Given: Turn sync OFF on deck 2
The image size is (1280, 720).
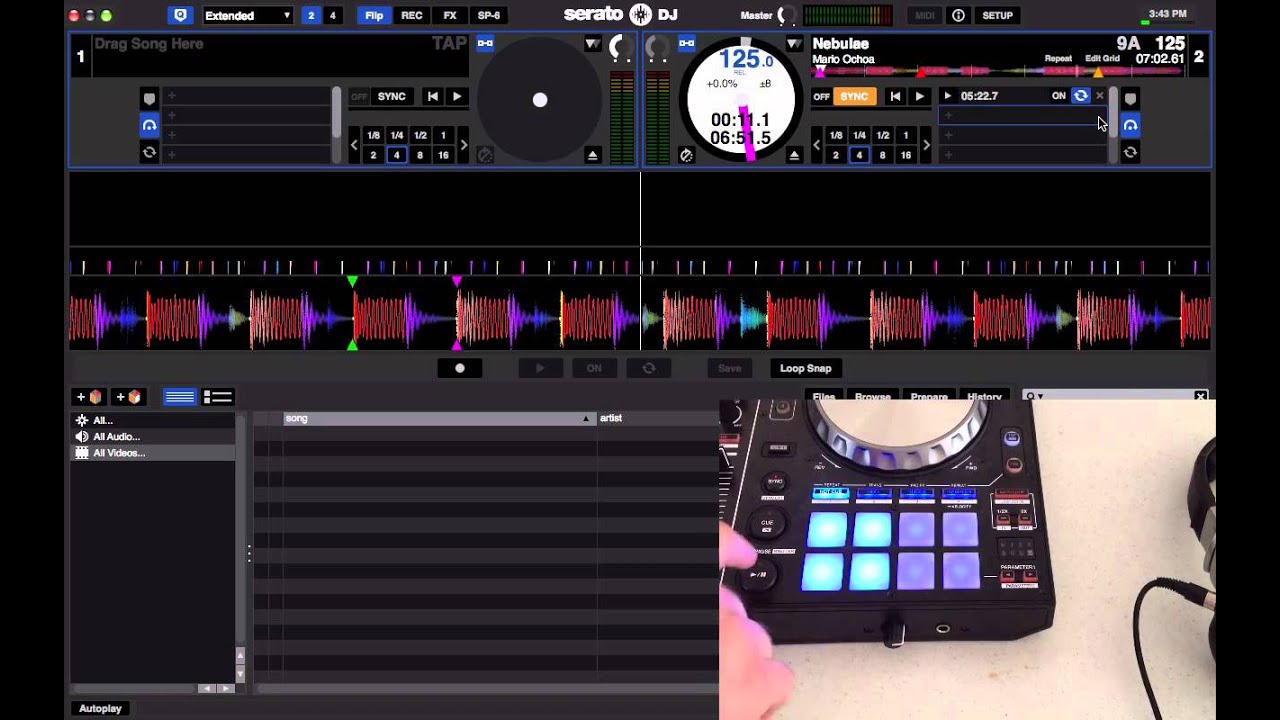Looking at the screenshot, I should 821,96.
